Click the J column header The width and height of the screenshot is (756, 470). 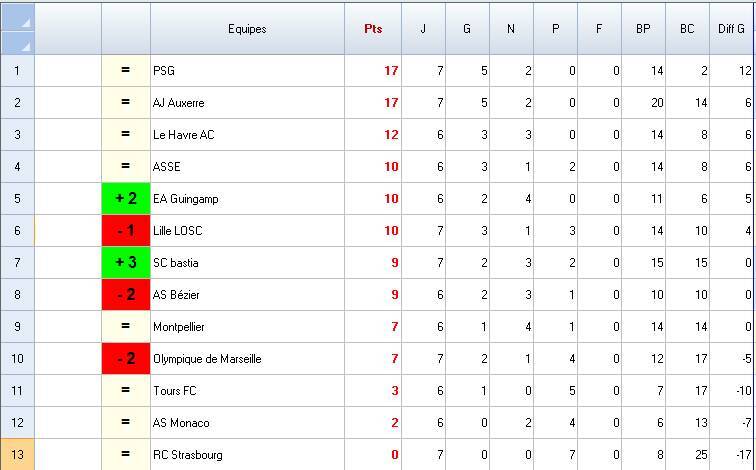point(423,29)
